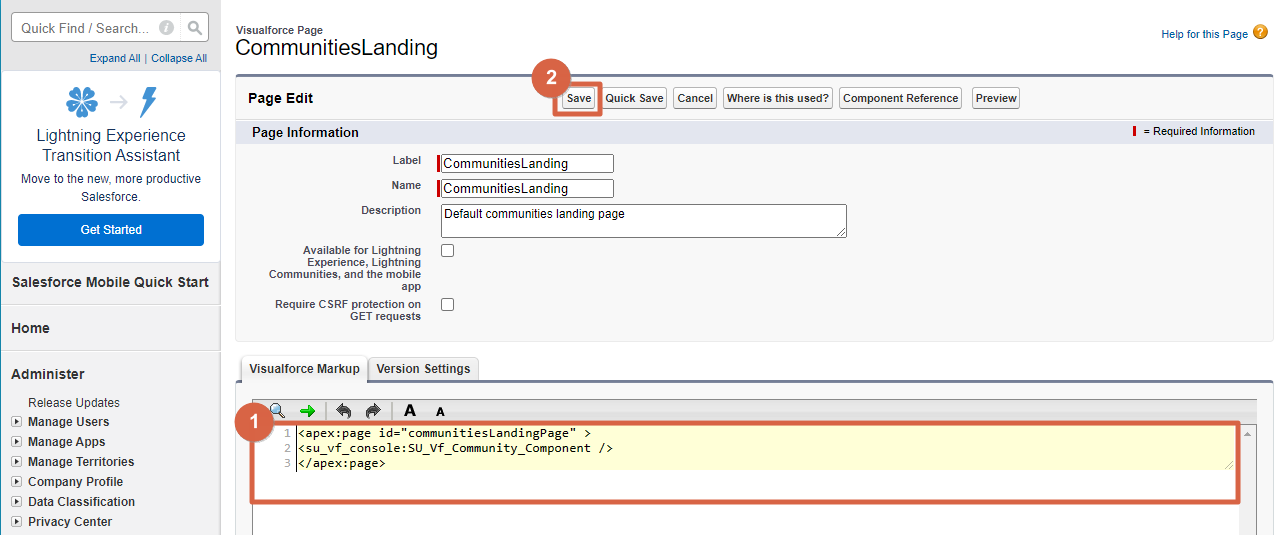1278x535 pixels.
Task: Decrease editor font size with small A
Action: click(440, 411)
